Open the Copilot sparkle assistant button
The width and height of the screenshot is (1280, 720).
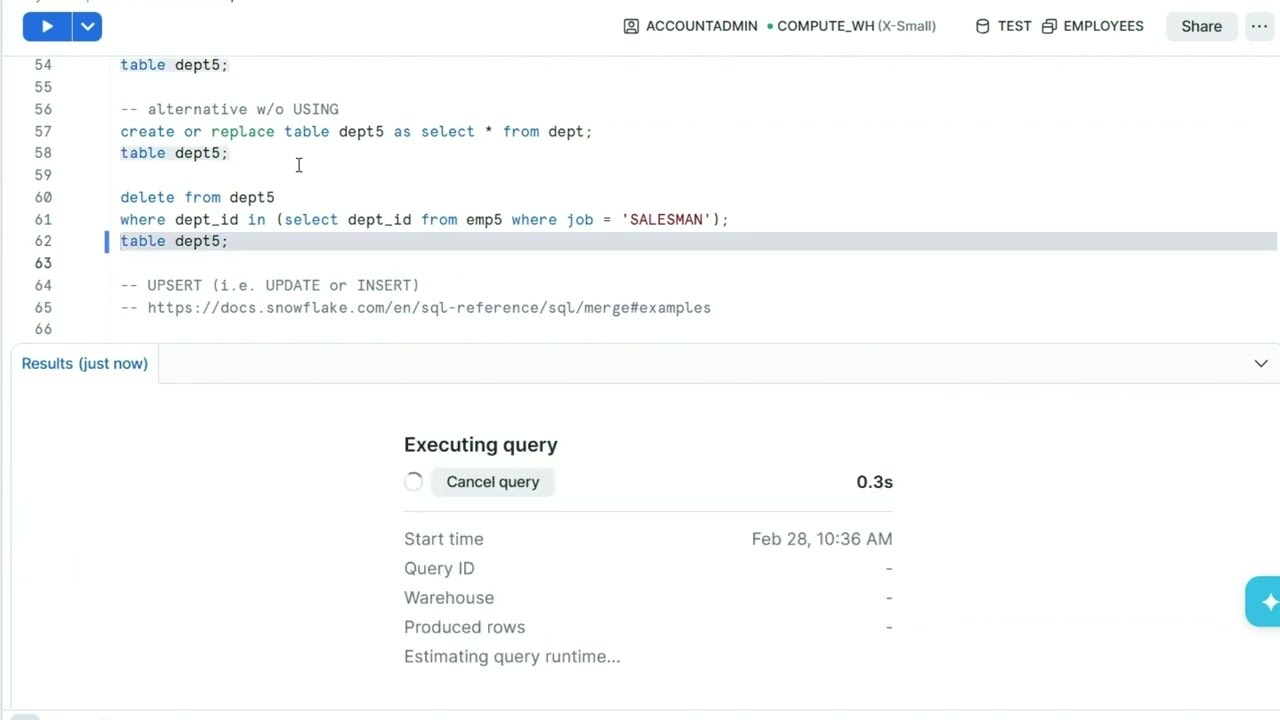point(1266,602)
